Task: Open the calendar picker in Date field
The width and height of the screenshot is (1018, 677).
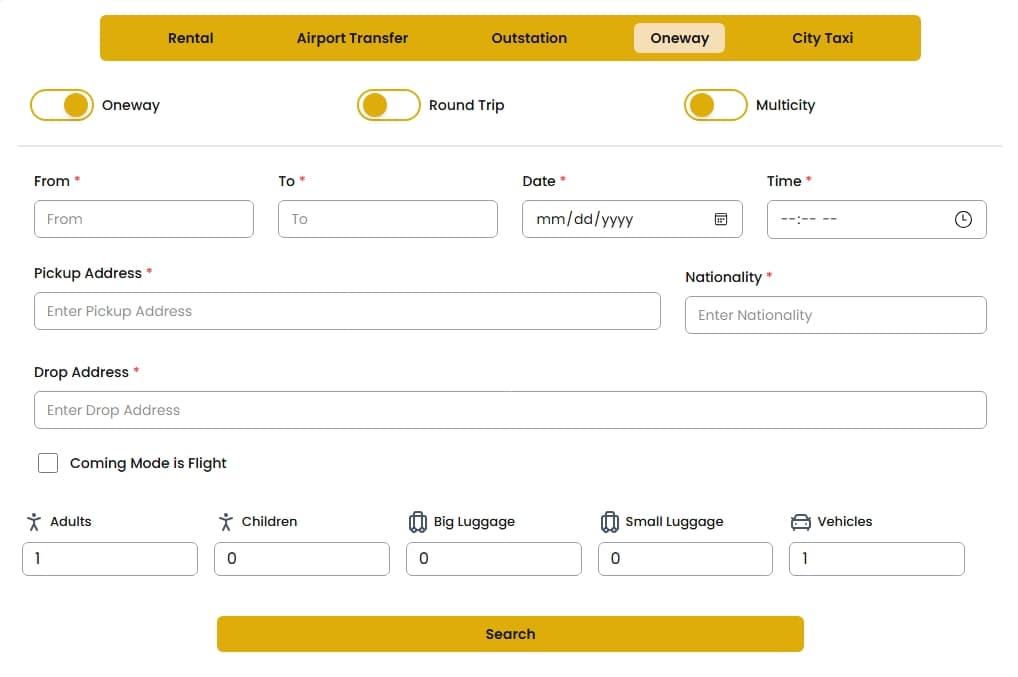Action: [x=720, y=219]
